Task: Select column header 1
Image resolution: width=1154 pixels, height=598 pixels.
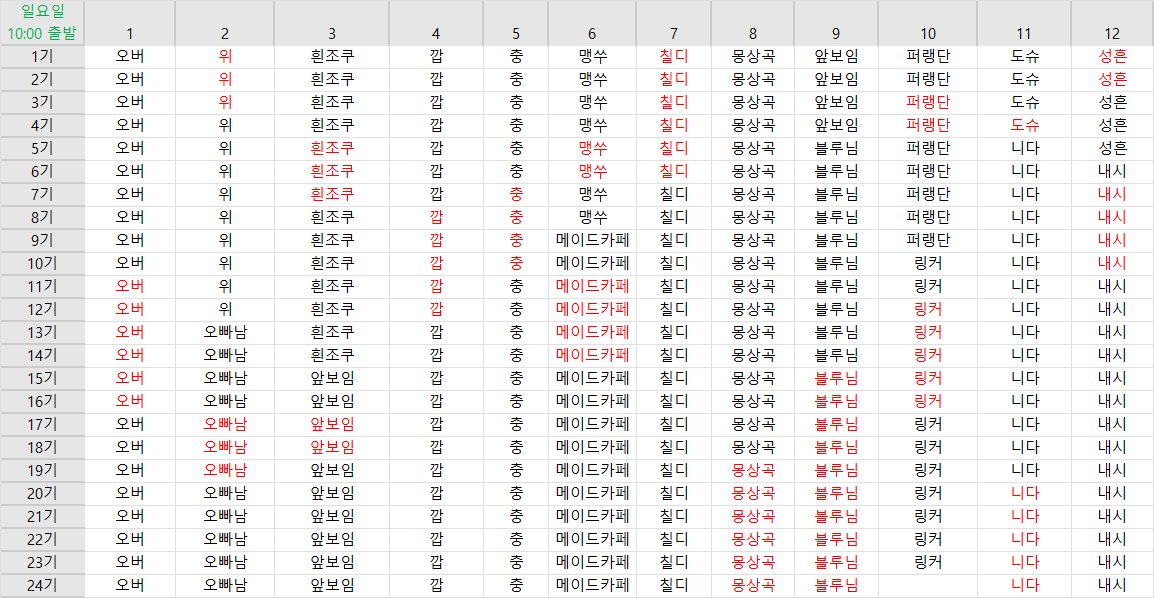Action: 130,23
